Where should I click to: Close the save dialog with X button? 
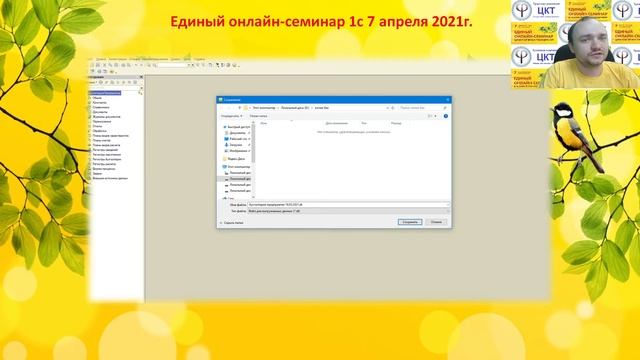(447, 100)
